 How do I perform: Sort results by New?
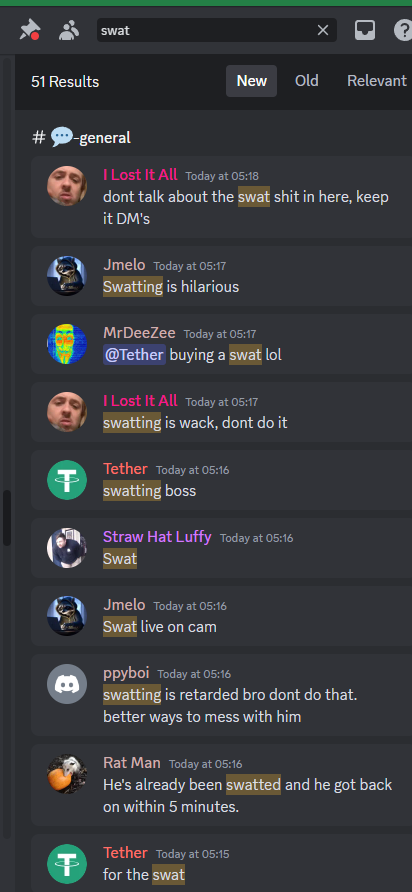pos(252,81)
